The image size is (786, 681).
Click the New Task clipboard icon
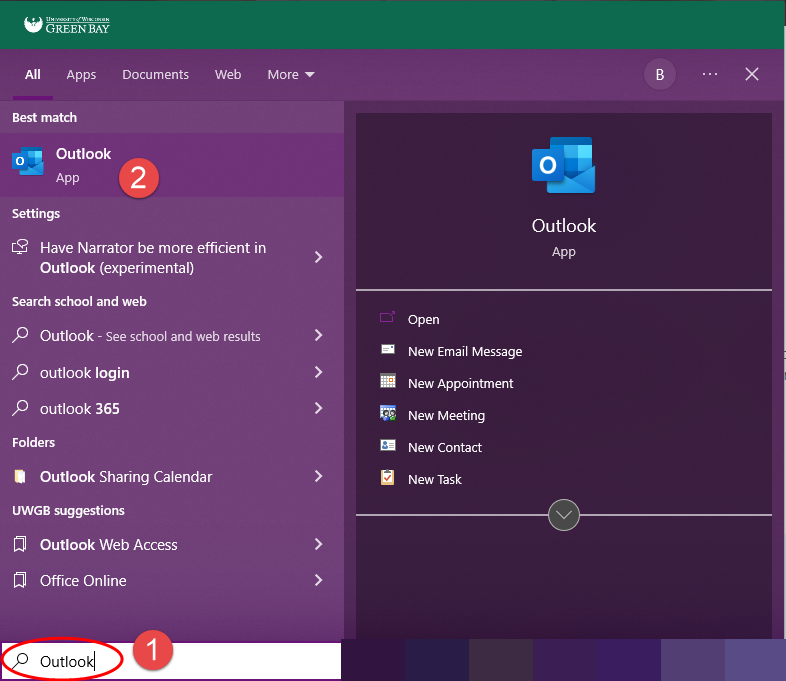point(387,477)
